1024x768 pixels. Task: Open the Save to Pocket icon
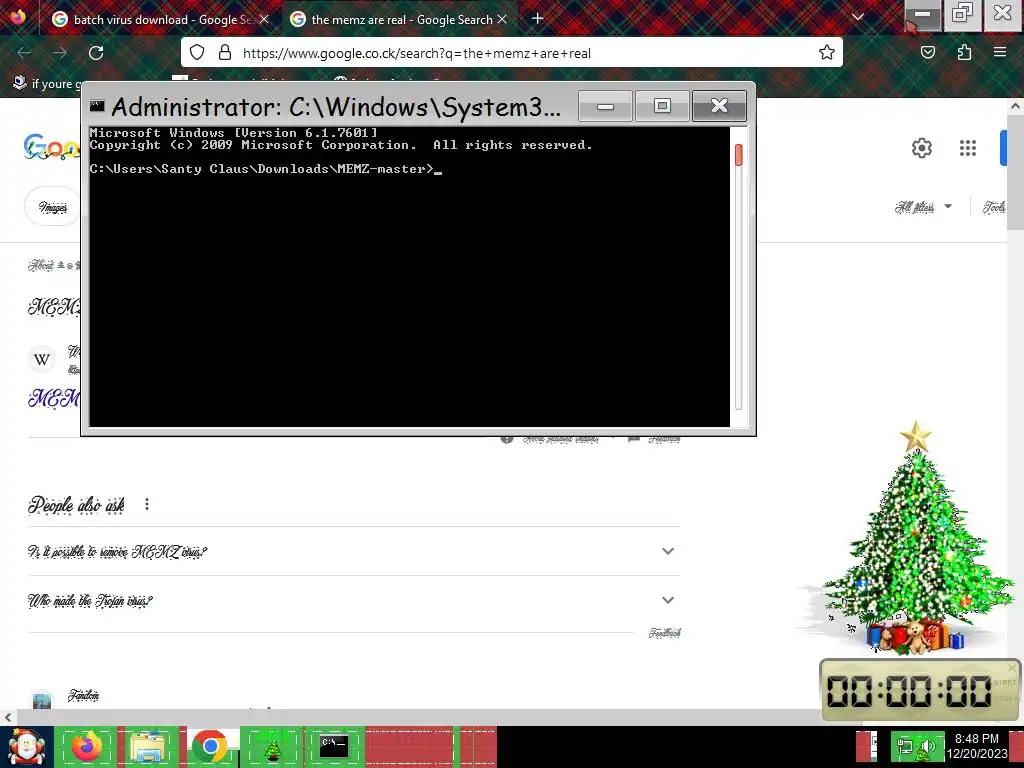[x=928, y=52]
